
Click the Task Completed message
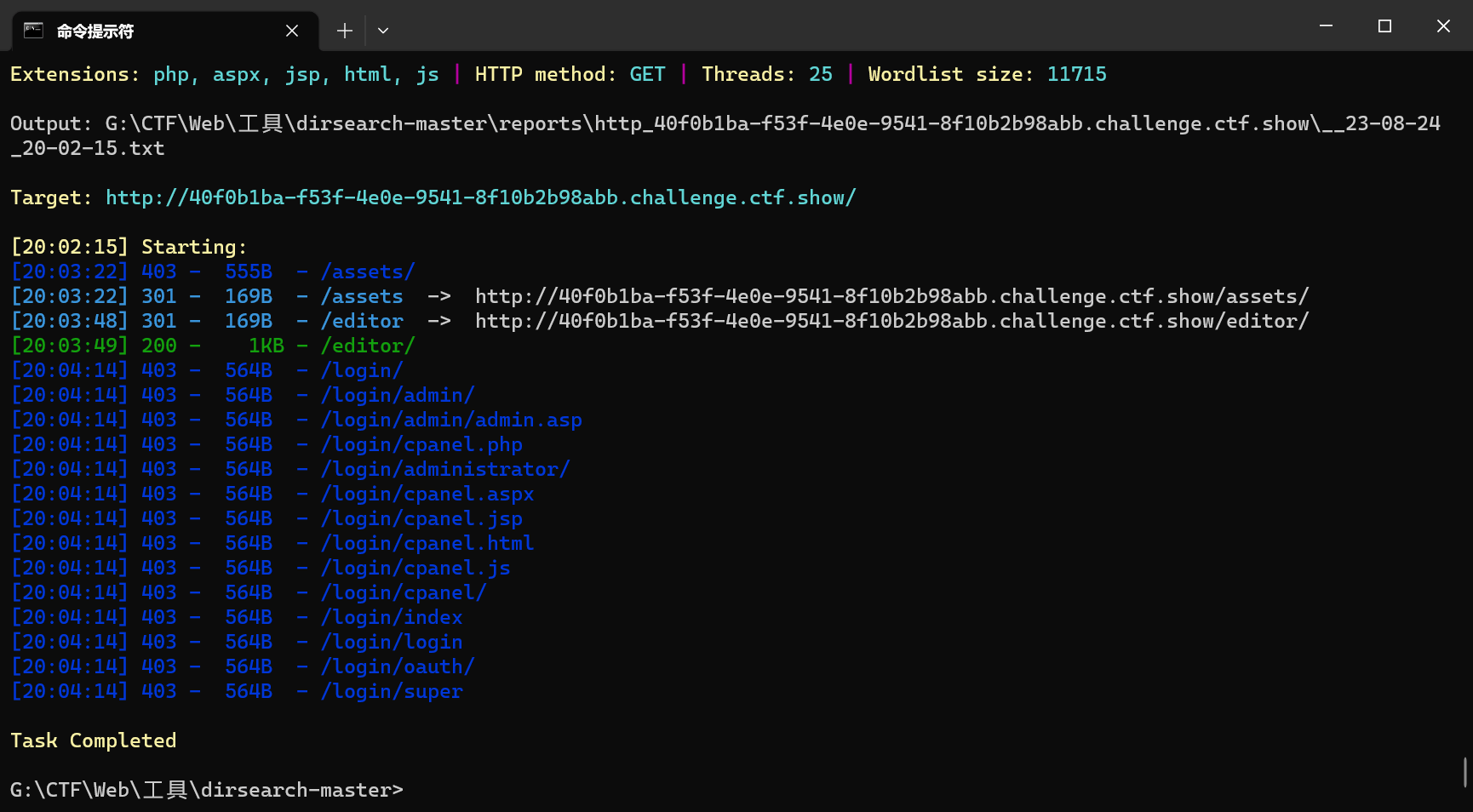[x=94, y=741]
